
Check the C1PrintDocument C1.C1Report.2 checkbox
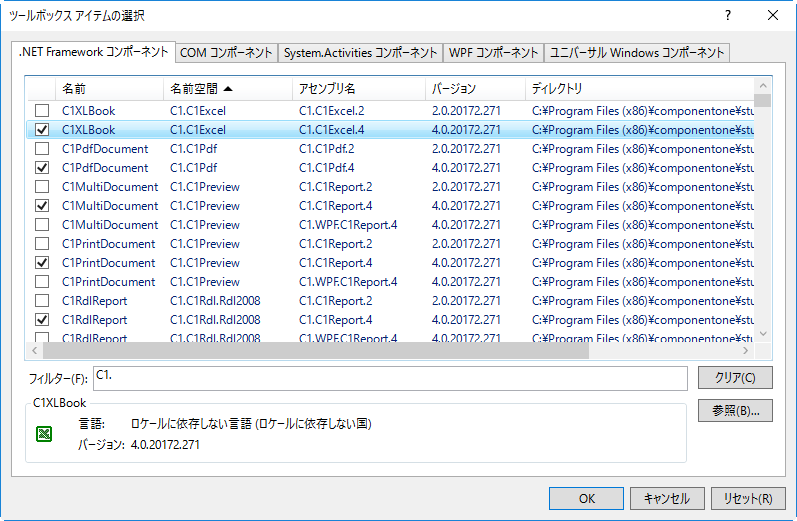(42, 243)
